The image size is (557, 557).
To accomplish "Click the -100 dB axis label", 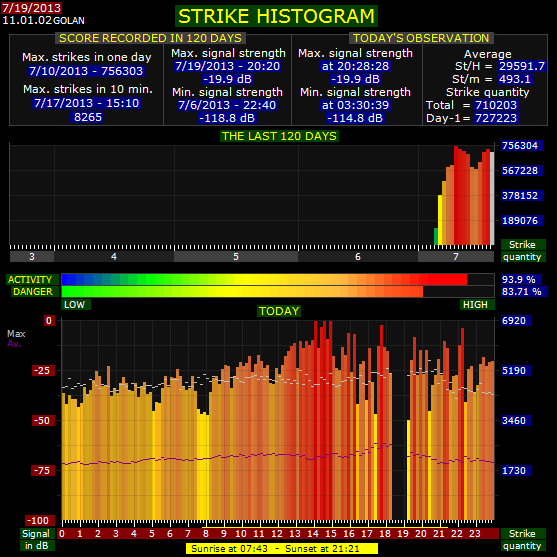I will [40, 521].
